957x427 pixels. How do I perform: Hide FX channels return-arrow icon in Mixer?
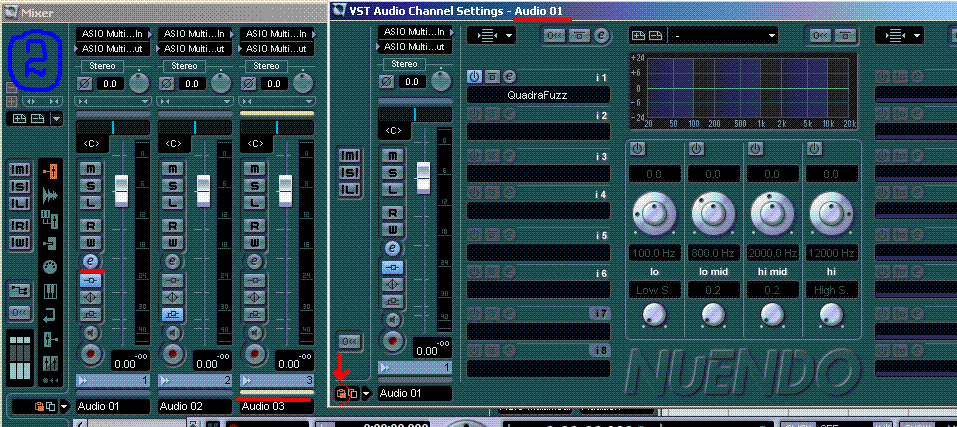click(51, 315)
